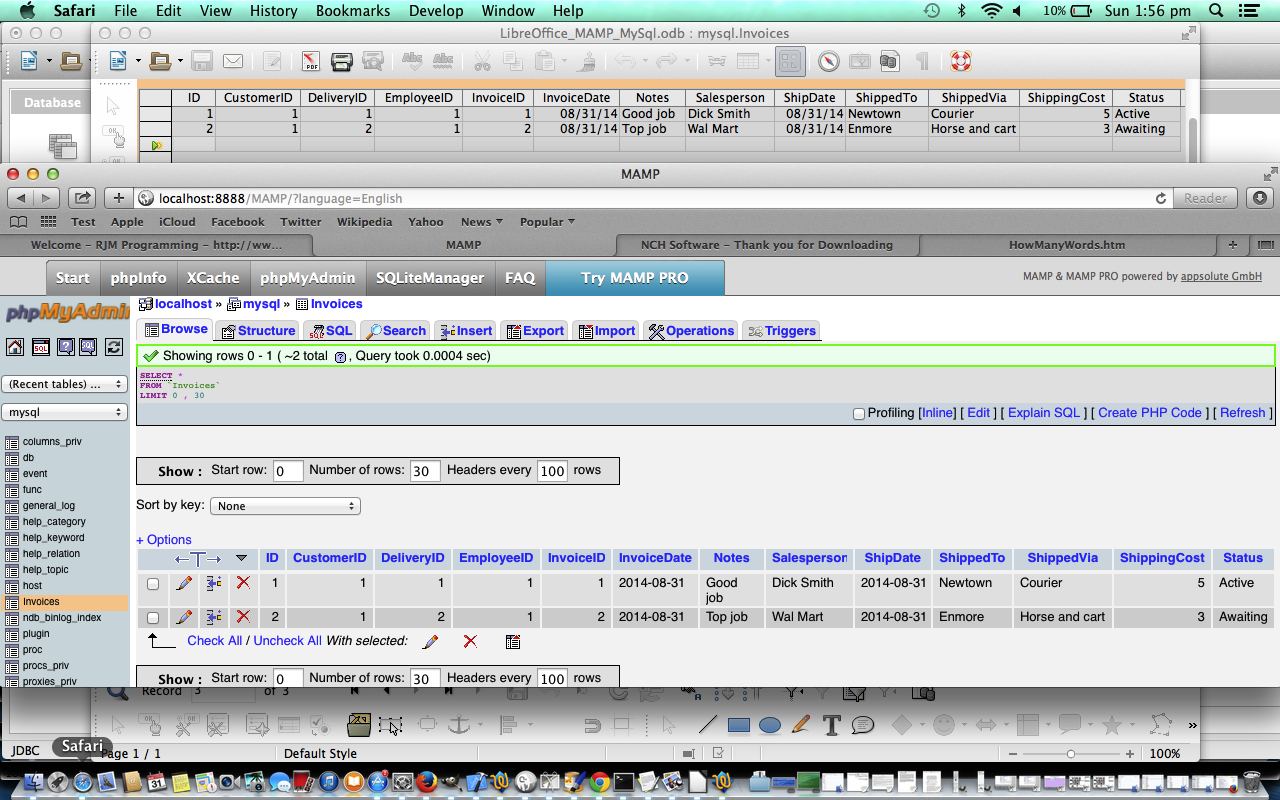The width and height of the screenshot is (1280, 800).
Task: Click the LibreOffice Help lifebuoy icon
Action: point(960,62)
